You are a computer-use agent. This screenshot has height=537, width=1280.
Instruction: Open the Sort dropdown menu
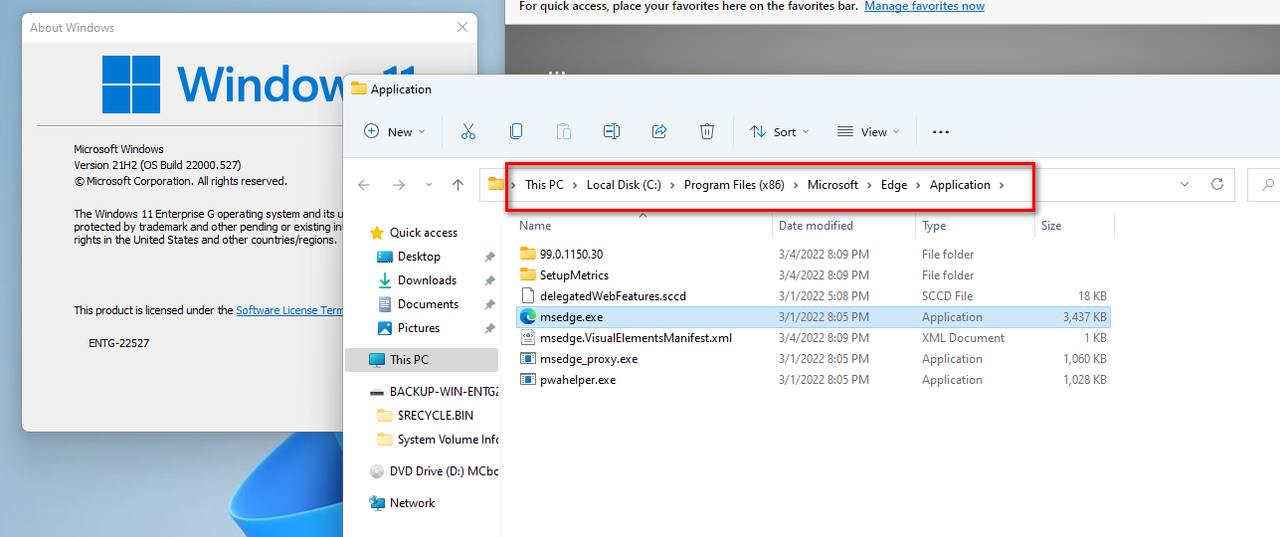point(779,131)
